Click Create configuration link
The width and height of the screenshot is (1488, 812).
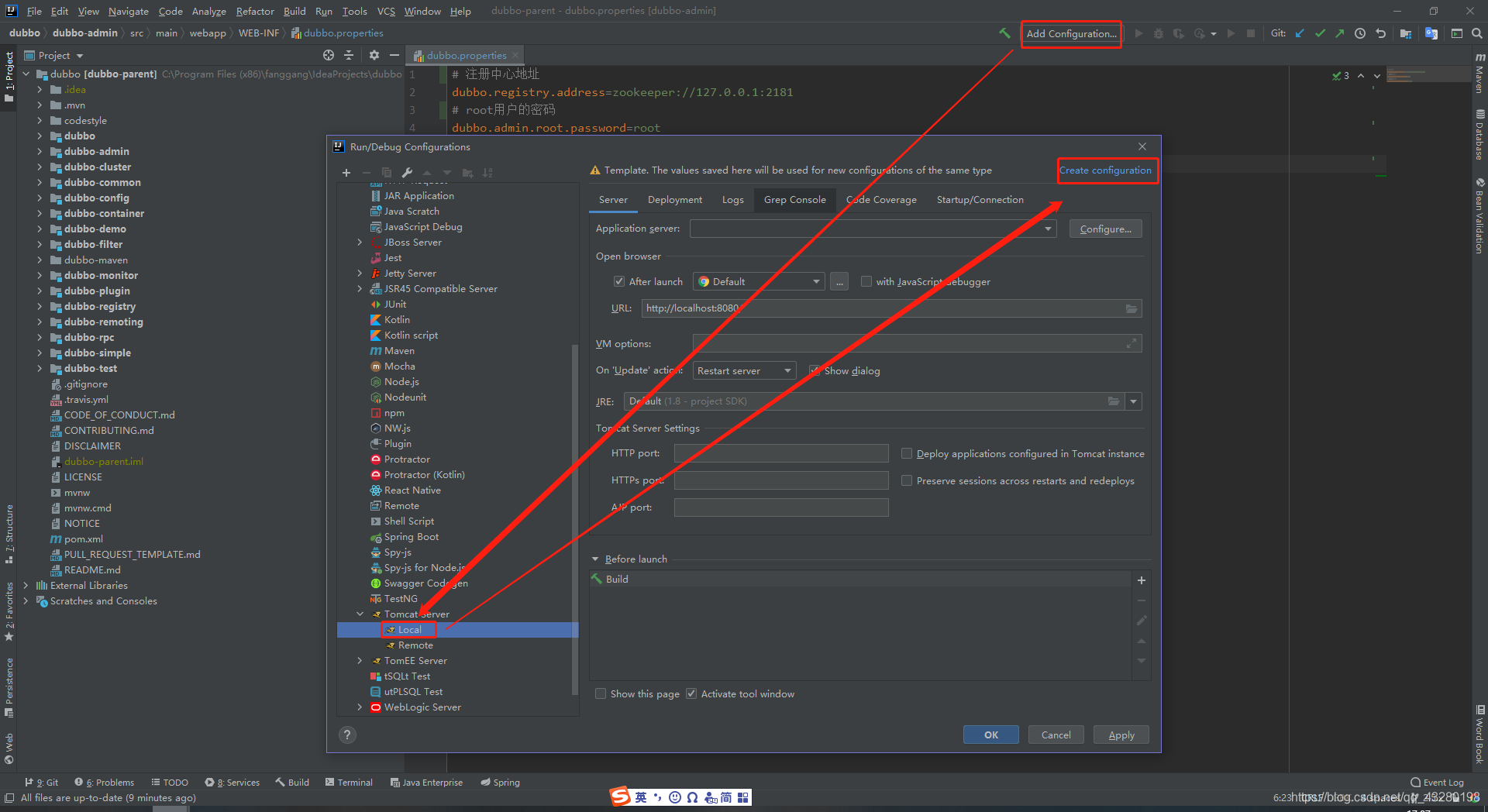[1105, 170]
